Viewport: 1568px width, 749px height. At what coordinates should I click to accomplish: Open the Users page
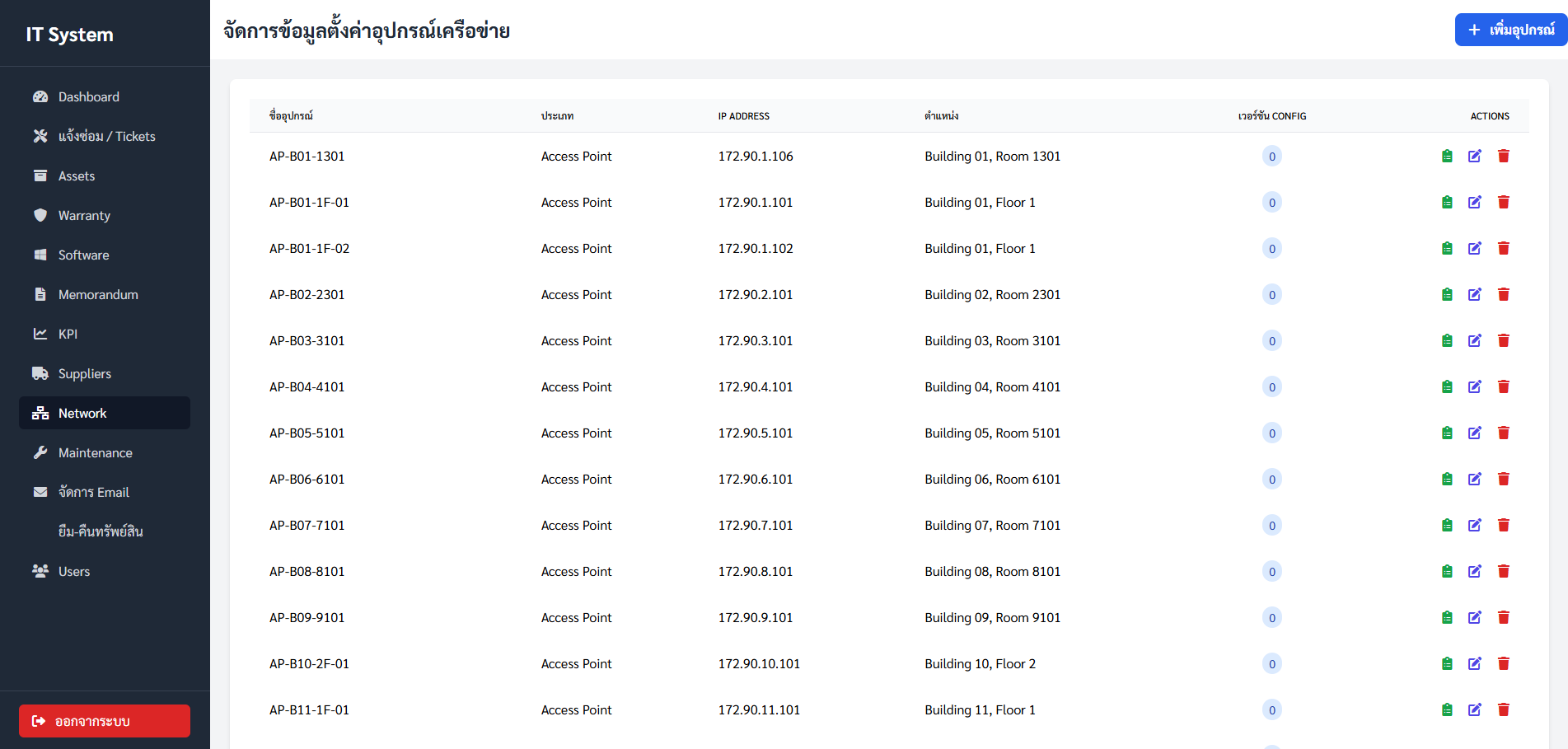click(105, 571)
